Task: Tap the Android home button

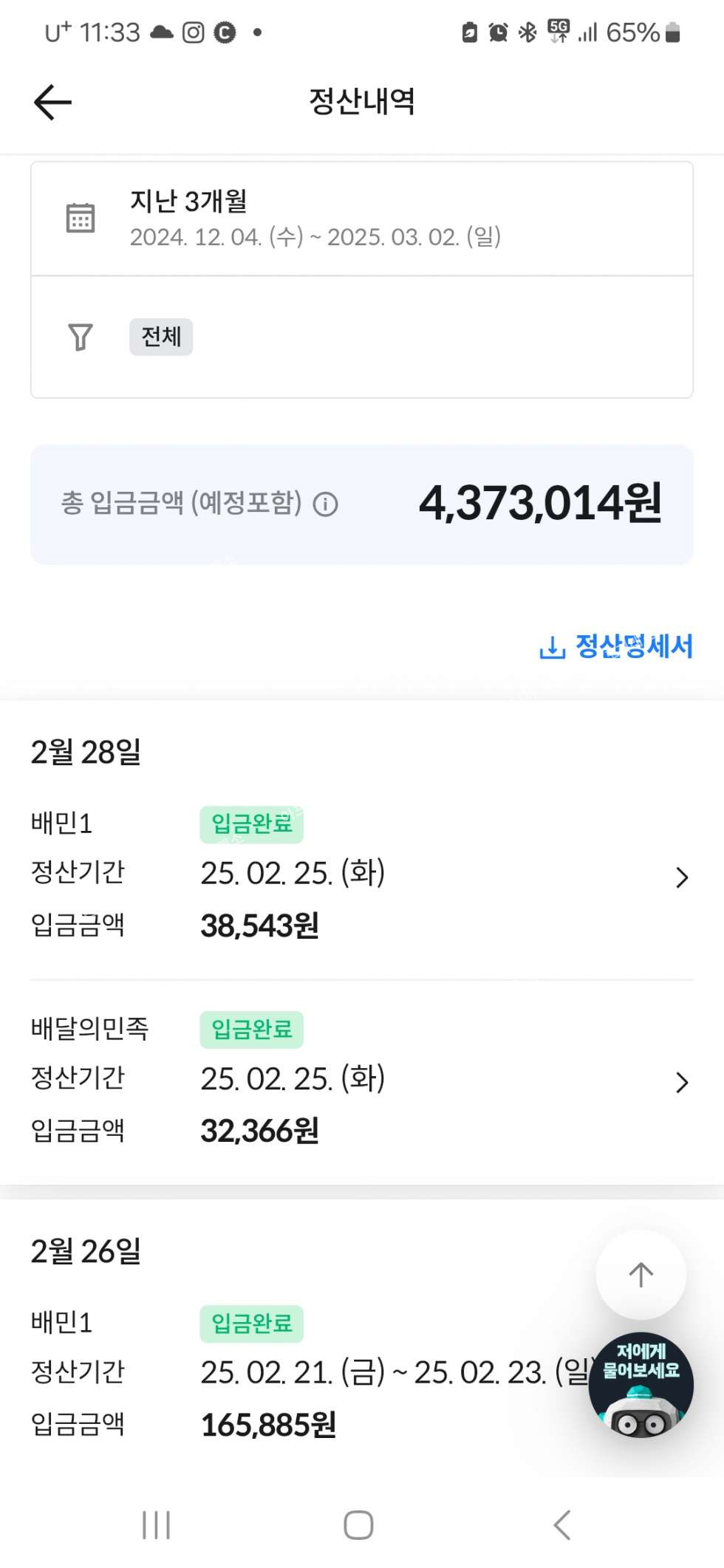Action: pos(358,1524)
